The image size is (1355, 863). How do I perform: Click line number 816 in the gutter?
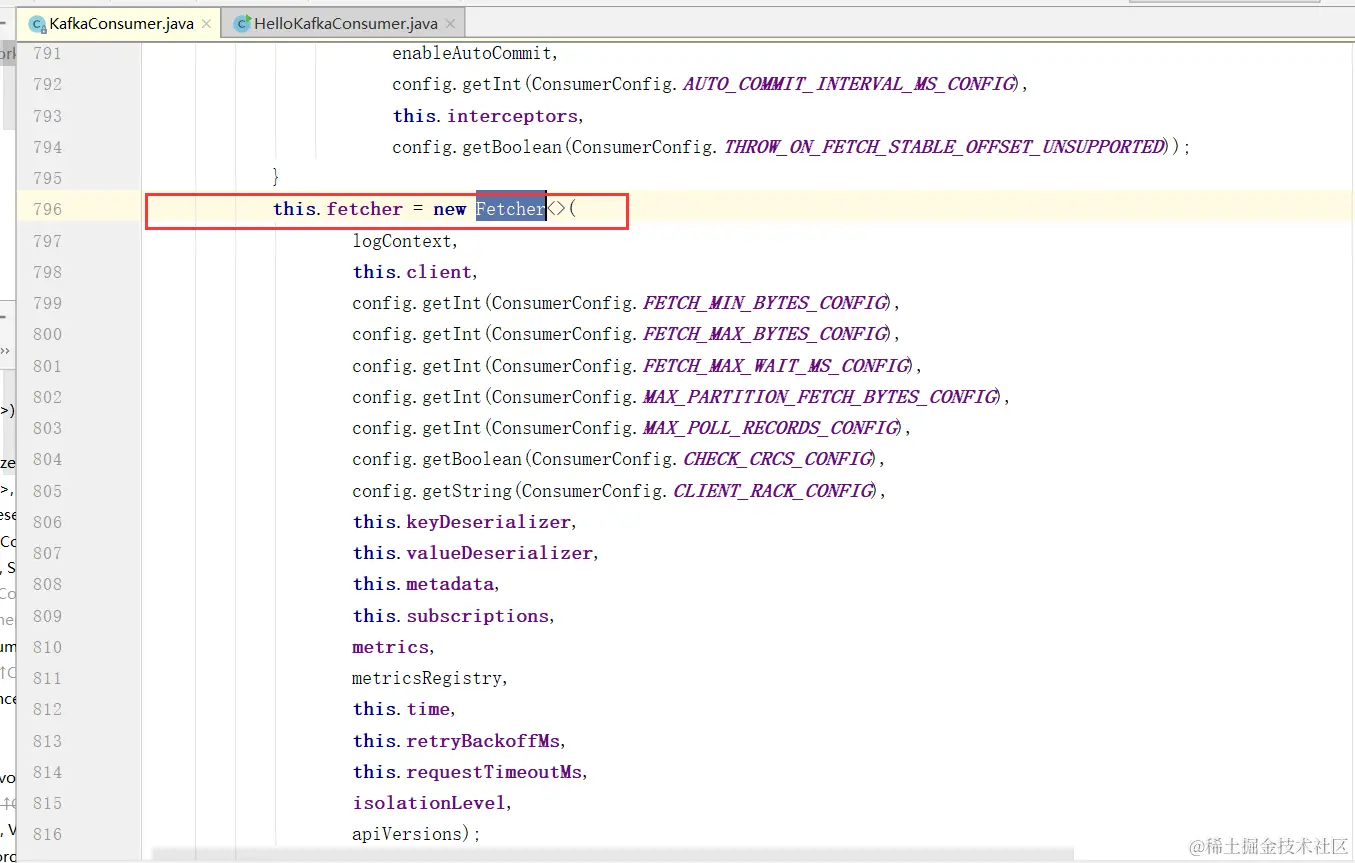coord(47,834)
